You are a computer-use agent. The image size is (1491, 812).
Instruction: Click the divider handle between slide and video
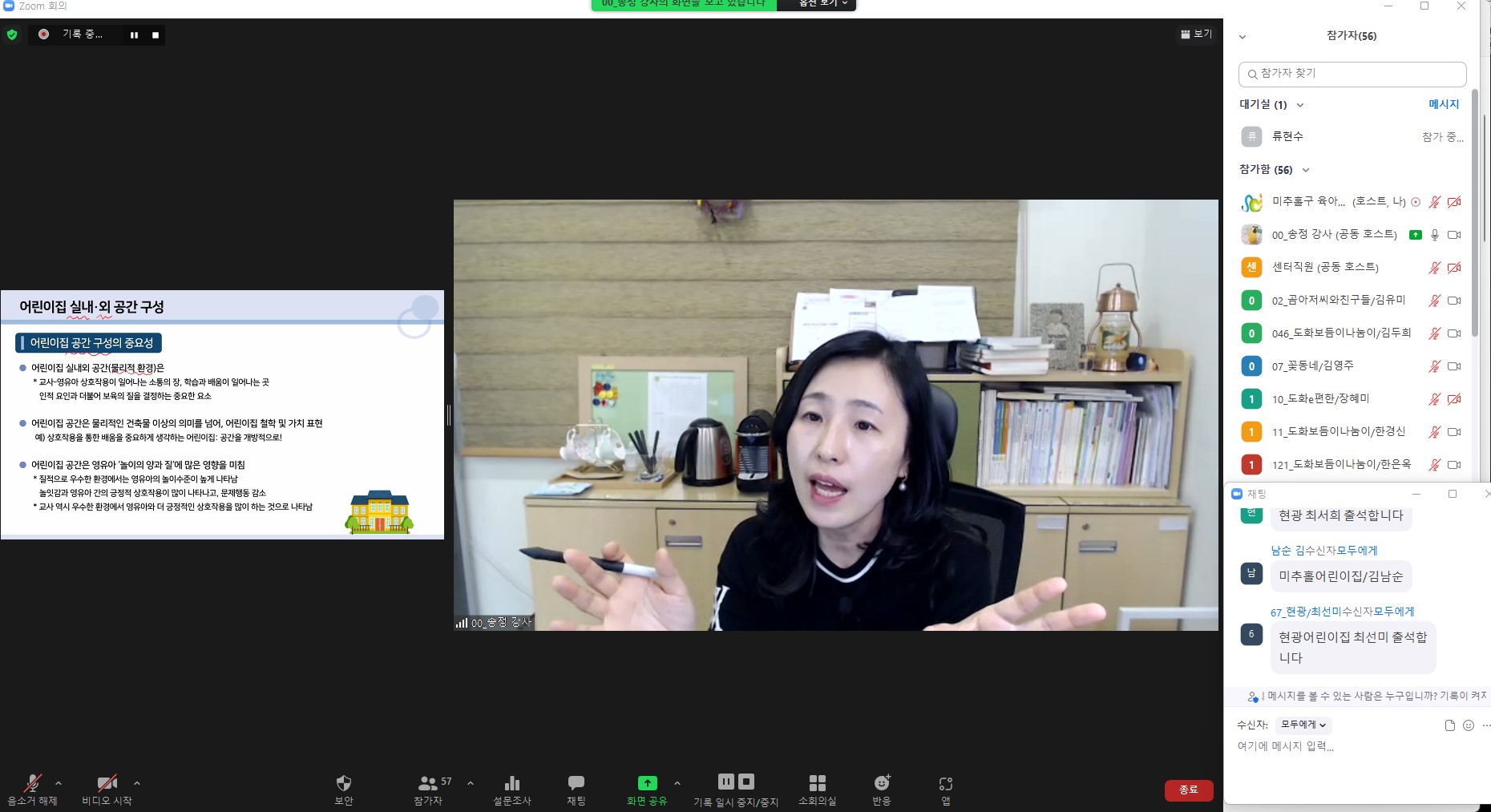click(449, 414)
